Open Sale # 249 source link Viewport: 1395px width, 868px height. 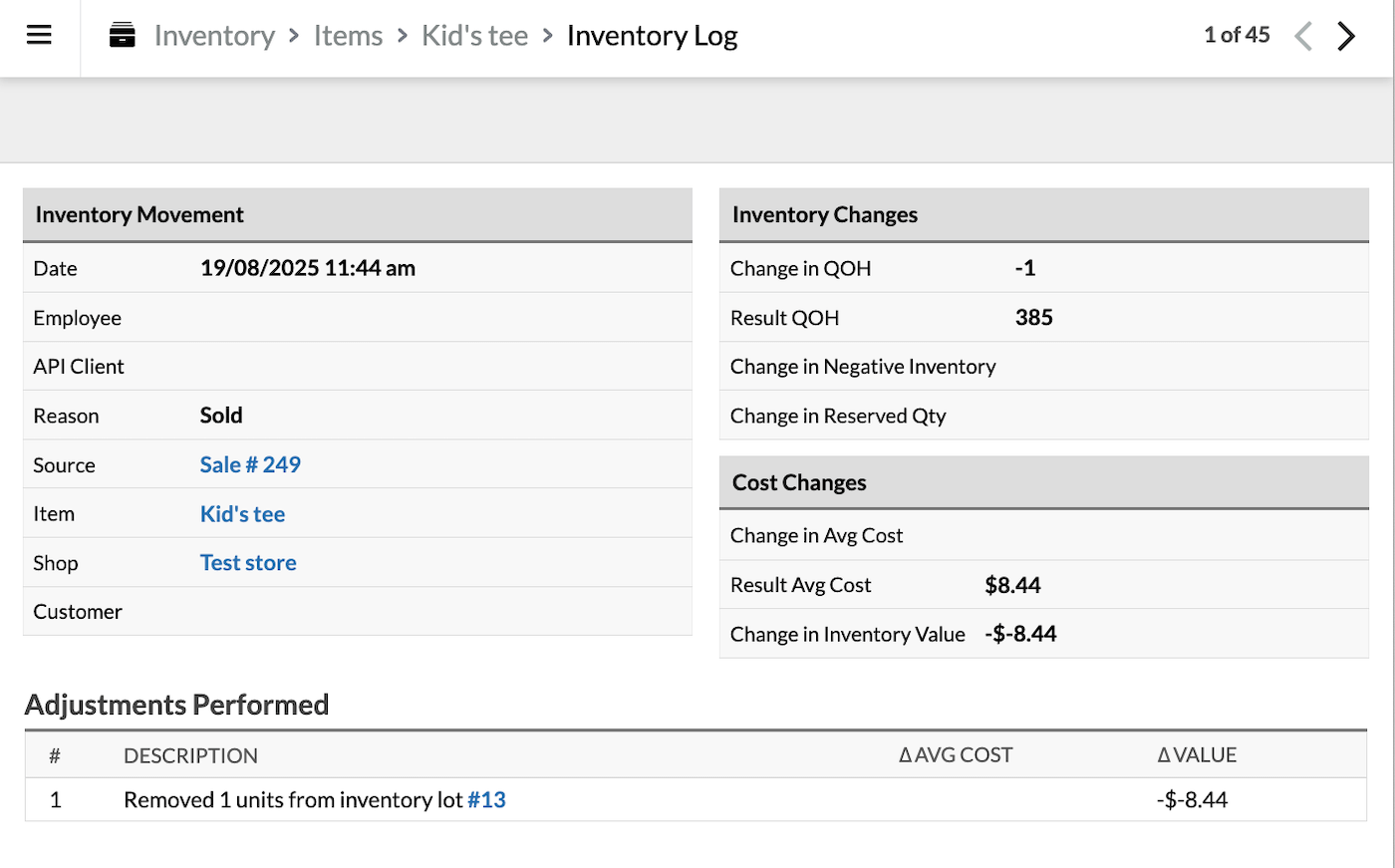click(250, 464)
